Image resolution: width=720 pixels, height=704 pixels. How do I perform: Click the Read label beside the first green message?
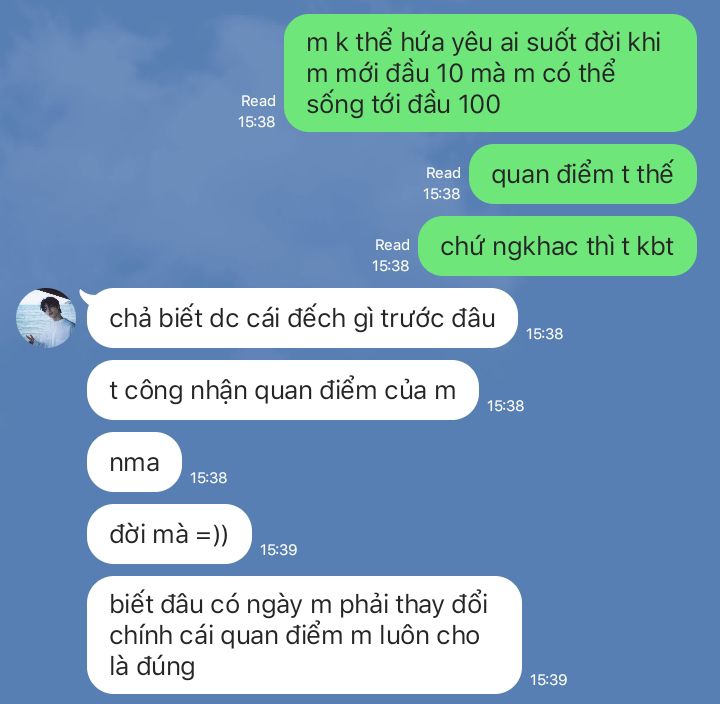(258, 101)
